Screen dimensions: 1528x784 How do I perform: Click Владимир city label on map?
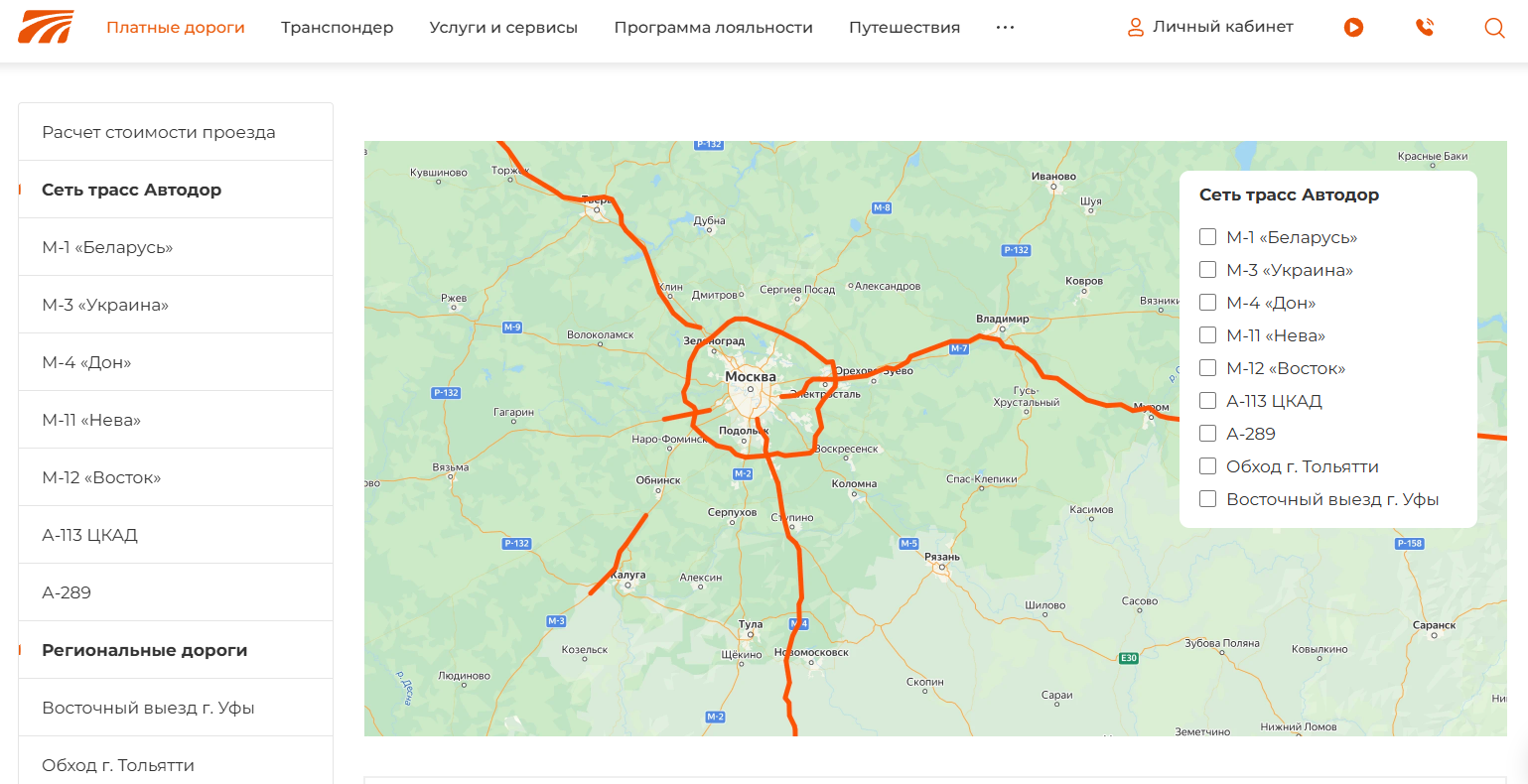coord(1003,320)
